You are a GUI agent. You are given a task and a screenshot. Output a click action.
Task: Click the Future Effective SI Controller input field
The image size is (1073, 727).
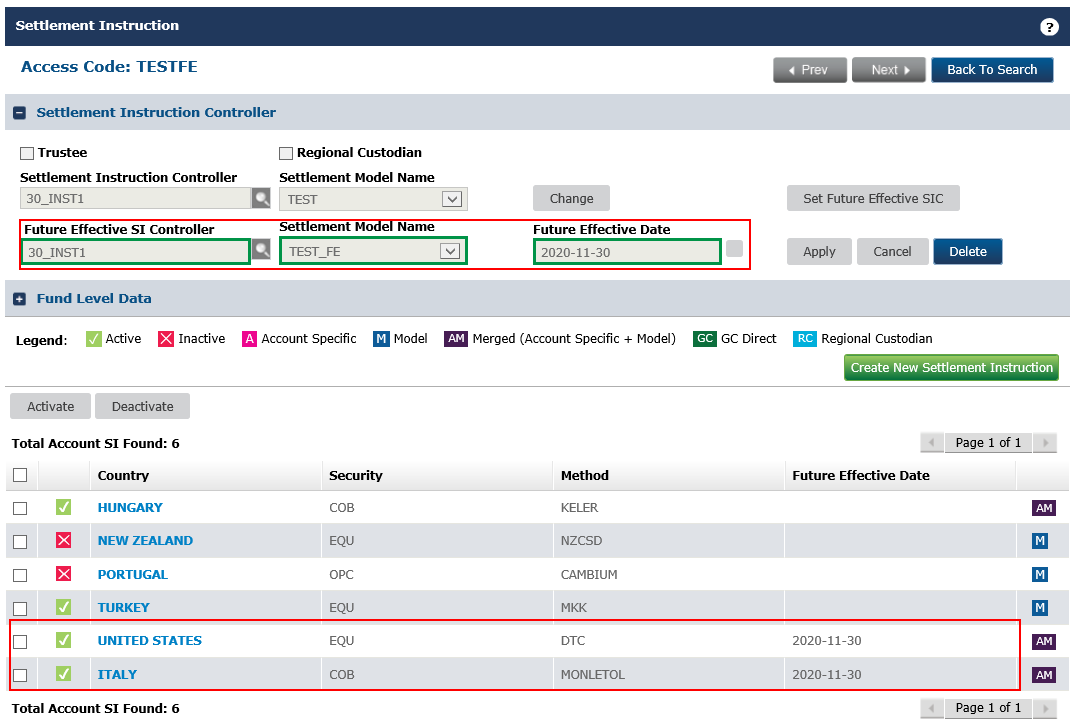coord(135,252)
